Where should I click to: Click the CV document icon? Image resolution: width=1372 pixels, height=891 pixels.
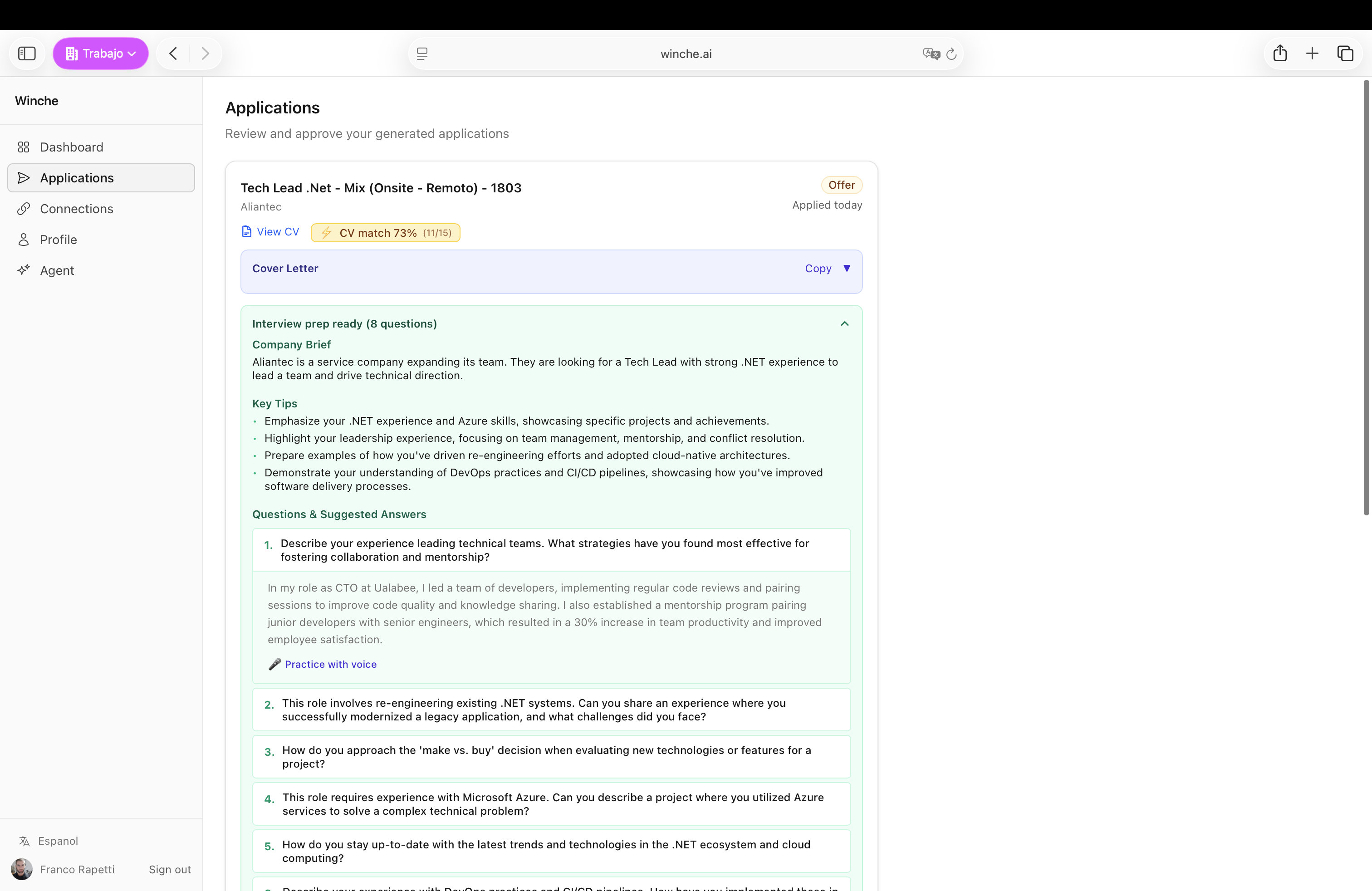point(247,232)
